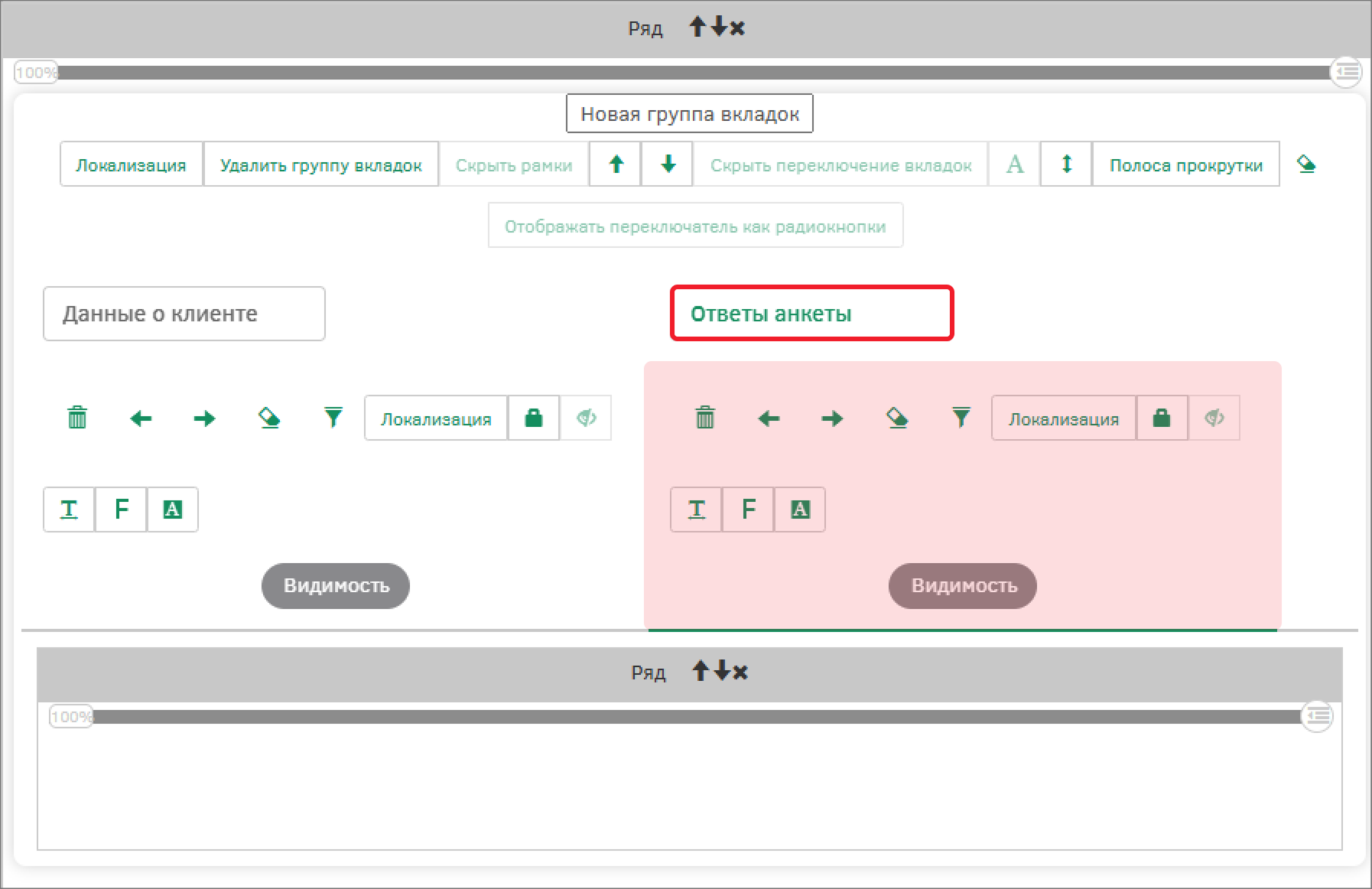
Task: Open column settings icon of nested row
Action: [1317, 716]
